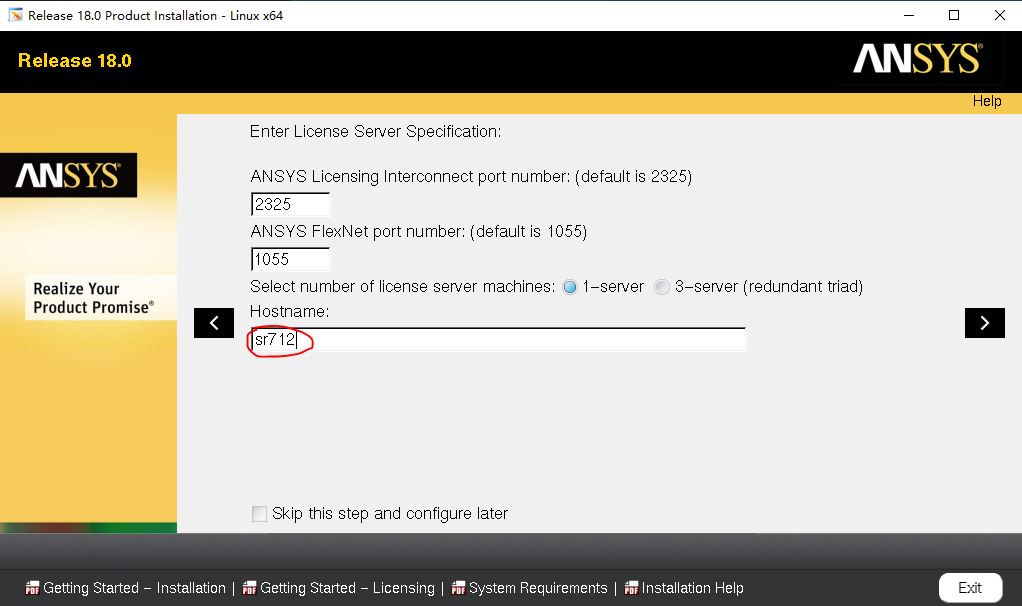Viewport: 1022px width, 606px height.
Task: Open the Help link
Action: click(x=987, y=101)
